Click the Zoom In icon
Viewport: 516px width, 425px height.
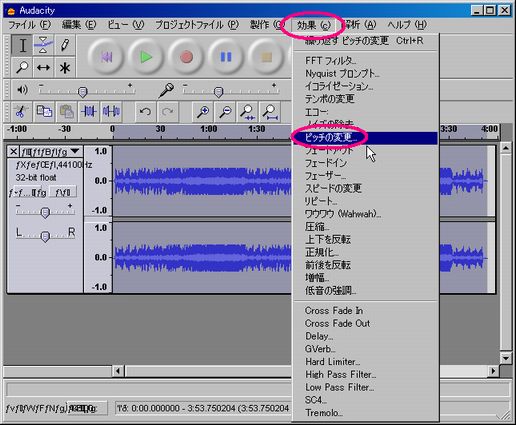click(203, 112)
